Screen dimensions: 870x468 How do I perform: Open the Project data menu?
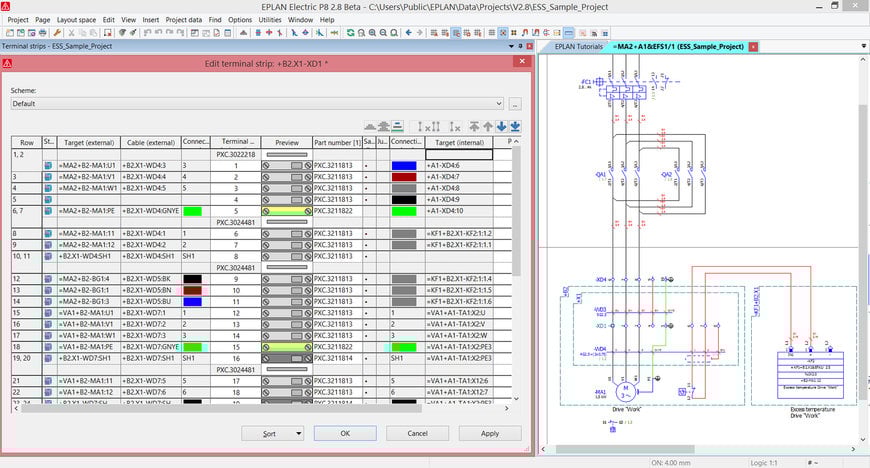[x=183, y=19]
